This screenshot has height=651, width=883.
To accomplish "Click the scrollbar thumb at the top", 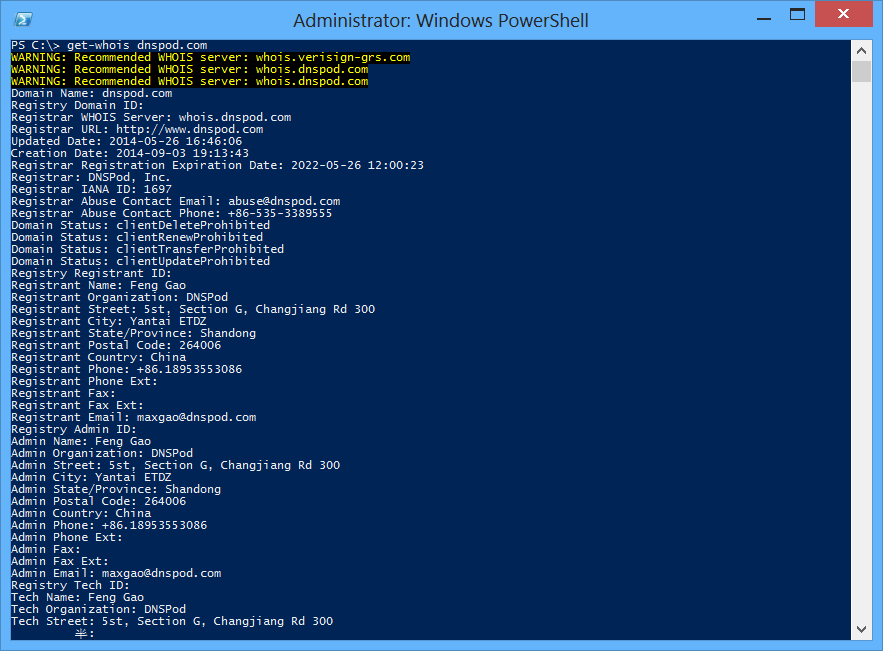I will 861,72.
